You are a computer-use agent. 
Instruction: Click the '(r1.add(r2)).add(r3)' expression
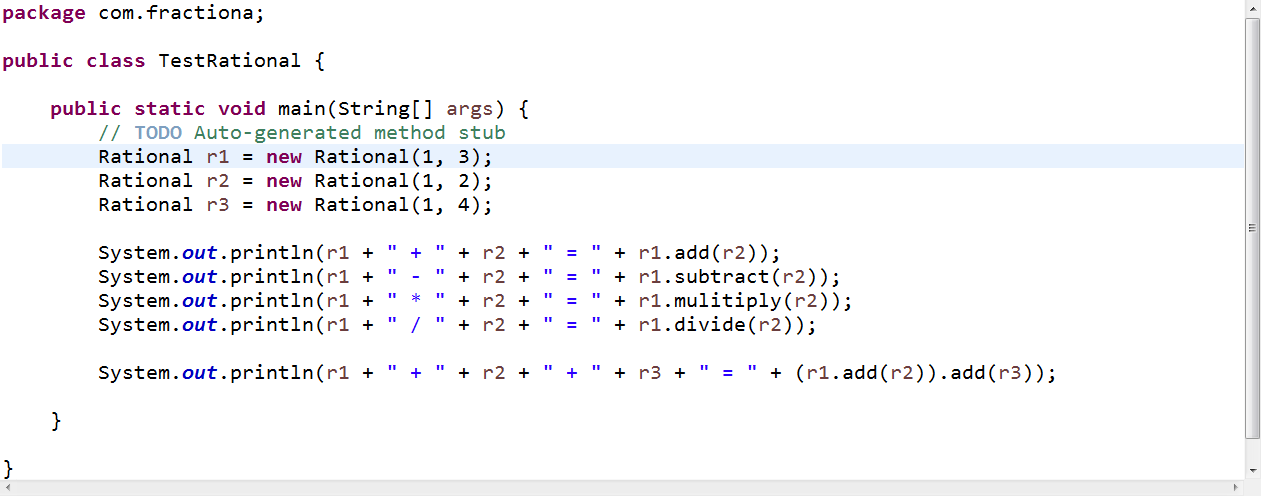click(x=913, y=373)
